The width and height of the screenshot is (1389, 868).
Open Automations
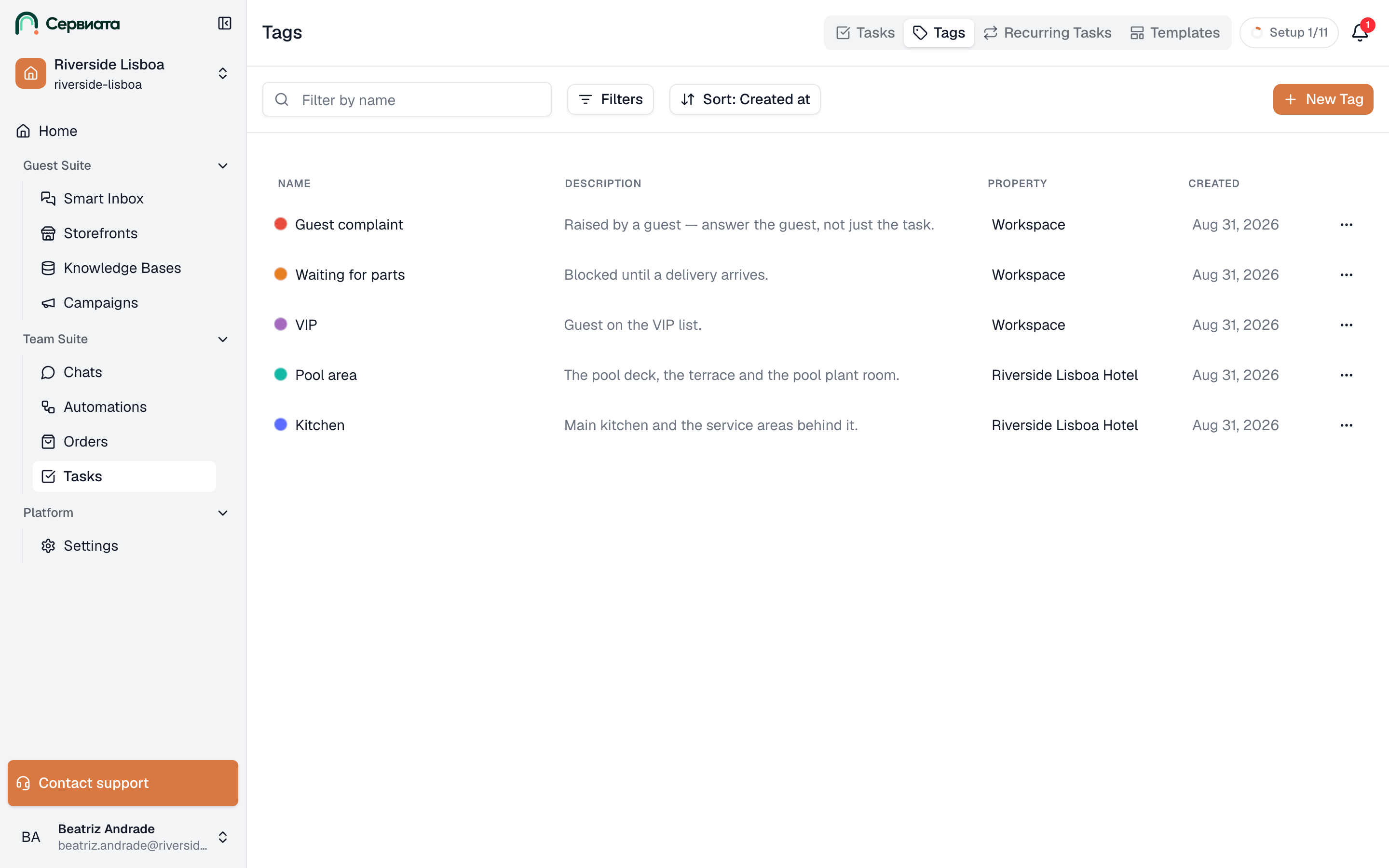[x=123, y=407]
